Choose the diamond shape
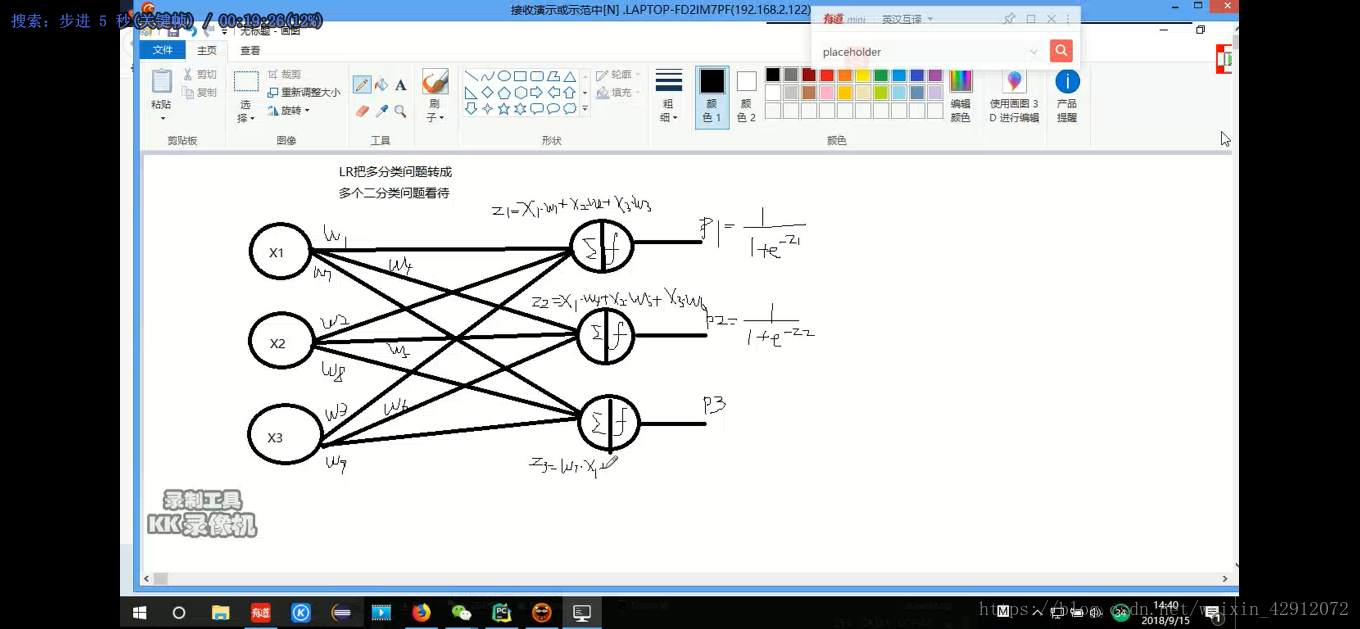The width and height of the screenshot is (1360, 629). pos(488,92)
